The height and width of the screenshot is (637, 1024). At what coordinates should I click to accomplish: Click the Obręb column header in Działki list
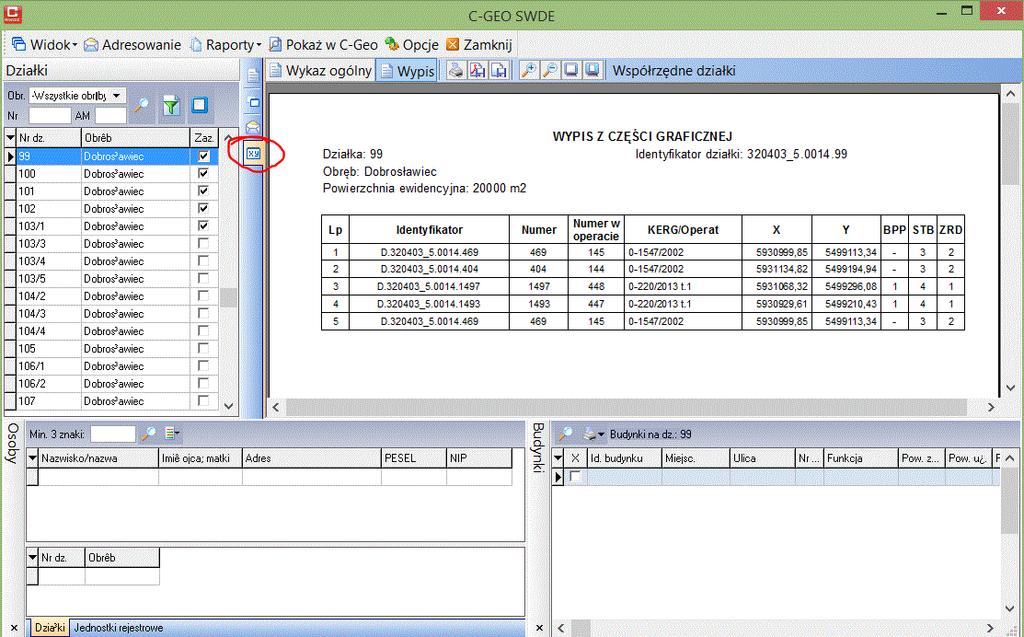135,138
